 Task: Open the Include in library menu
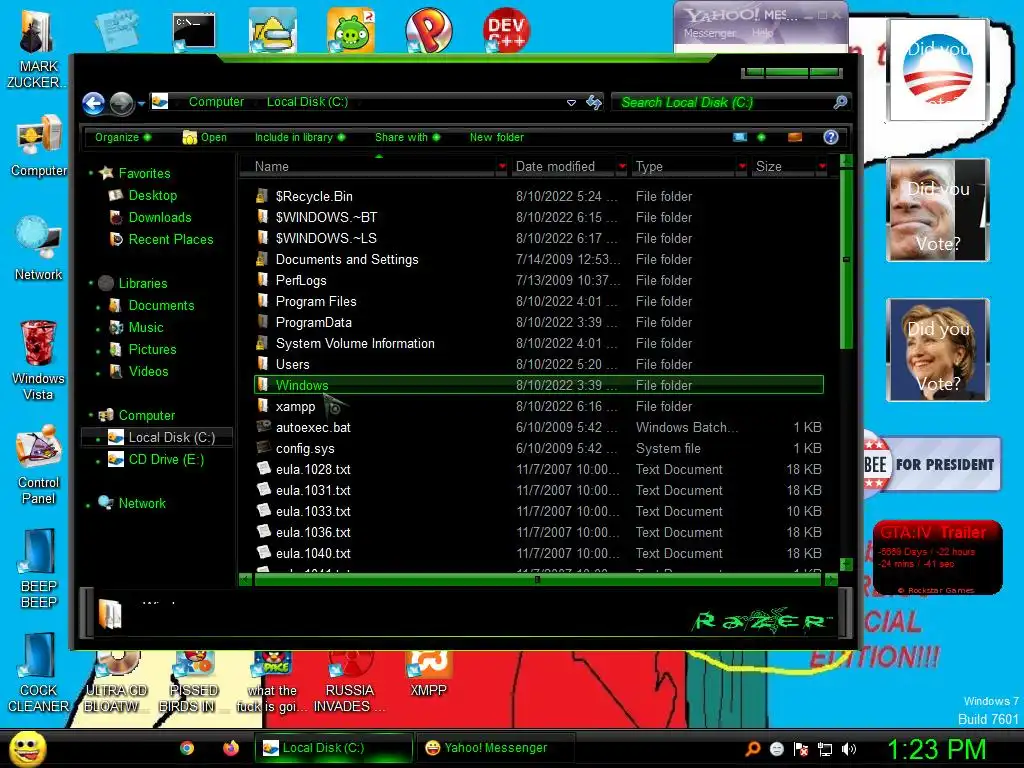click(x=300, y=137)
